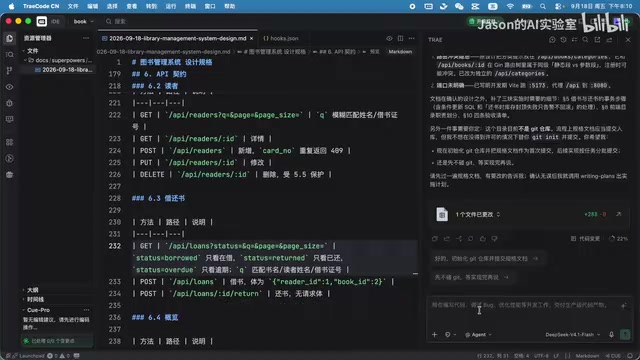640x360 pixels.
Task: Open Cue-Pro section more options
Action: point(86,310)
